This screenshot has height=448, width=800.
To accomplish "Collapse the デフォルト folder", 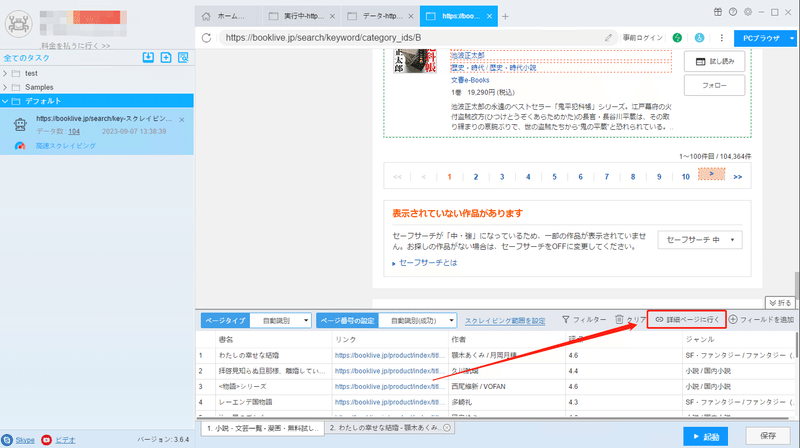I will [x=5, y=101].
